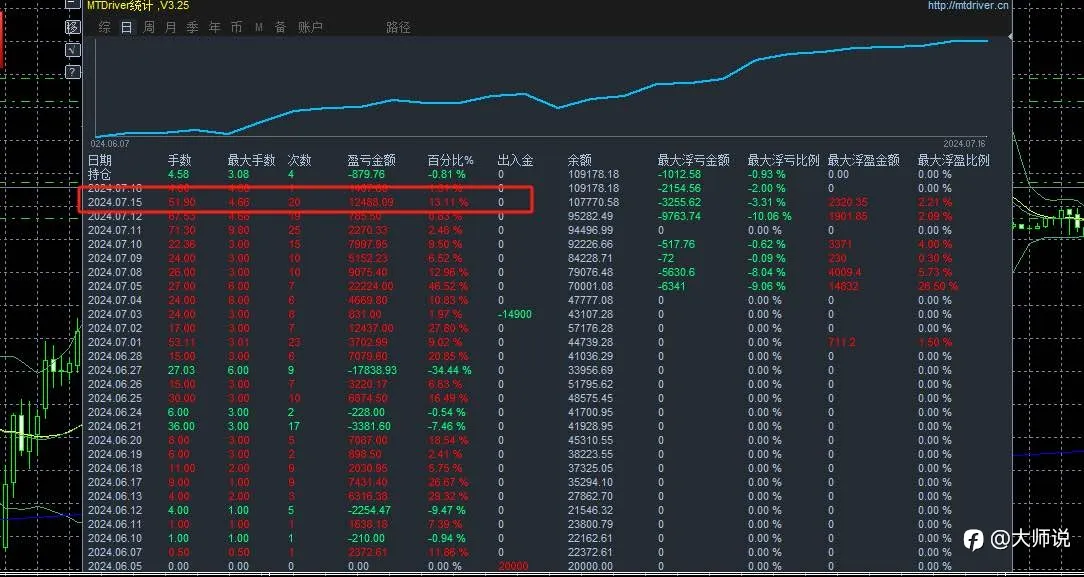
Task: Click the 711.2 floating profit cell
Action: 841,342
